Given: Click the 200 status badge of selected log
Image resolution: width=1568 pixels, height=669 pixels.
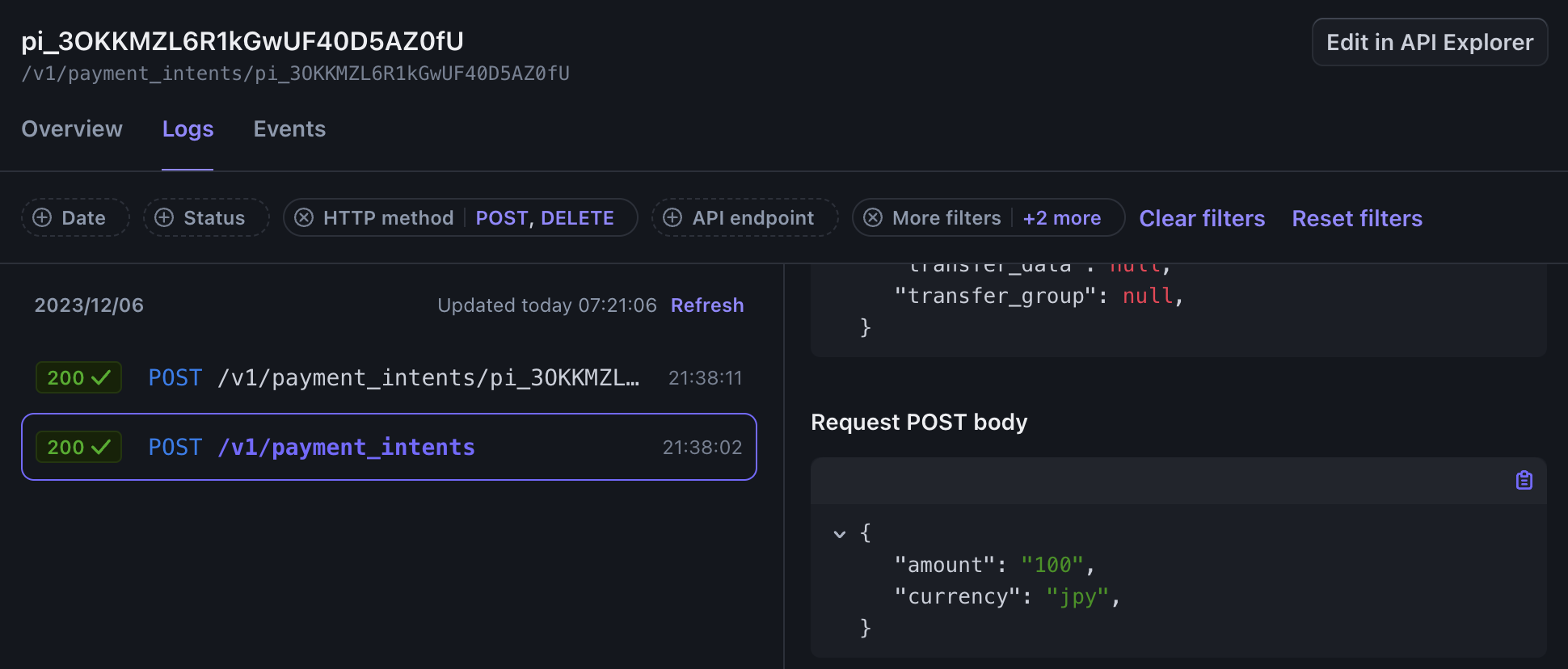Looking at the screenshot, I should (78, 448).
